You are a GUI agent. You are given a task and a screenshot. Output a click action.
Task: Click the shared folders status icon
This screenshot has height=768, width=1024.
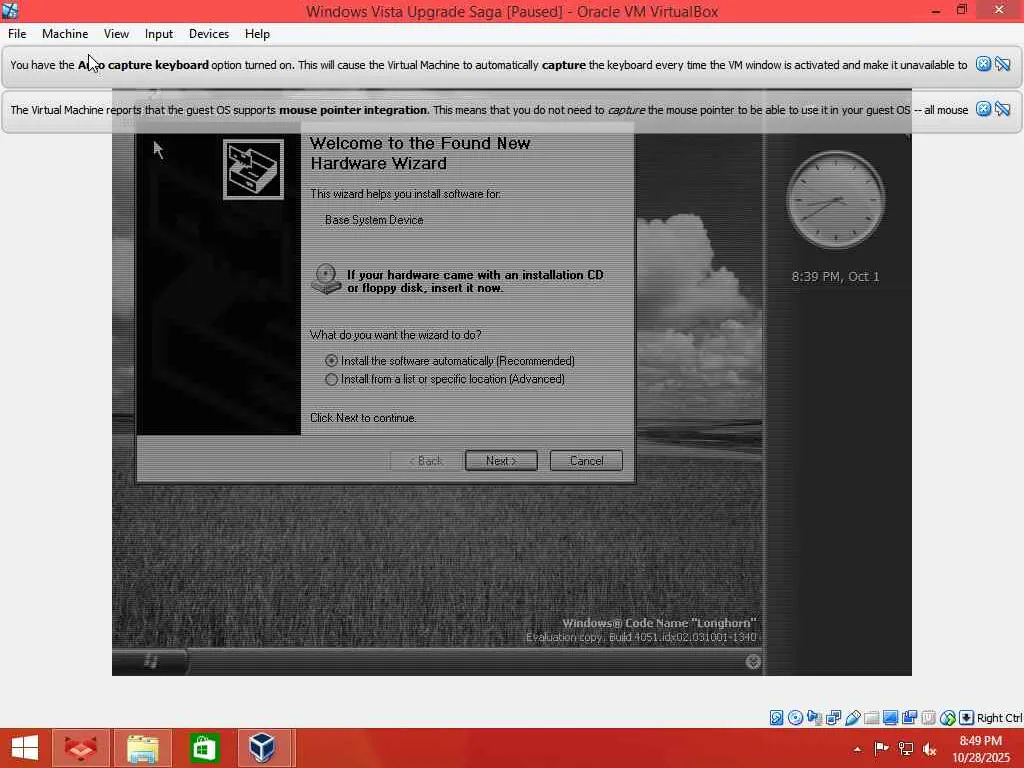point(871,718)
